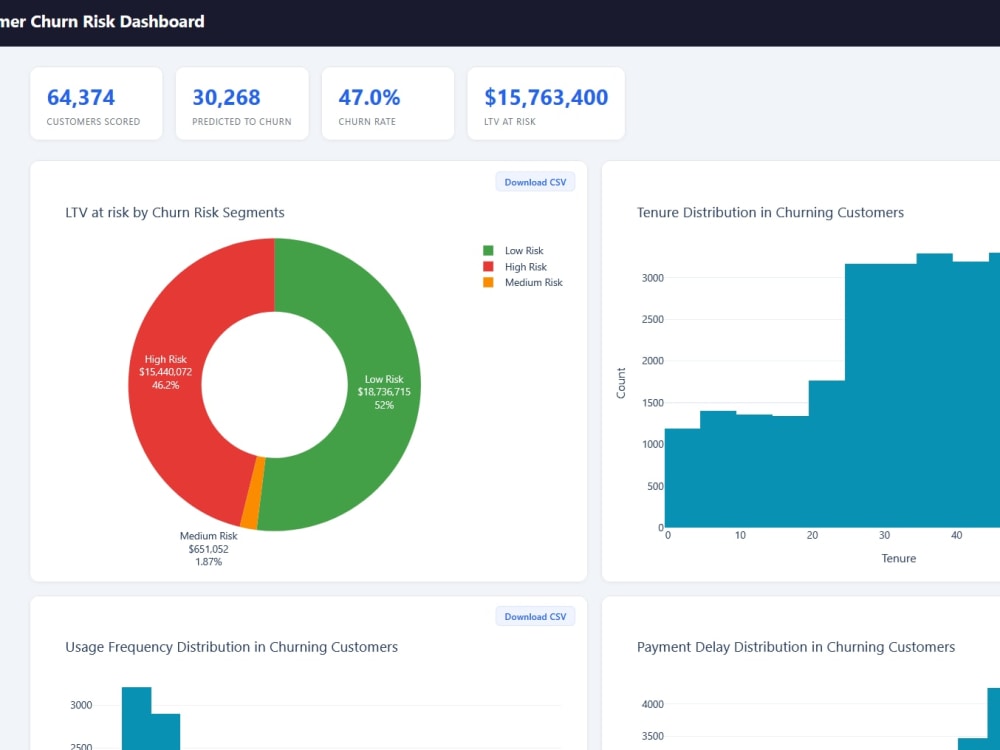Click the first tenure histogram bar near 0

tap(682, 478)
